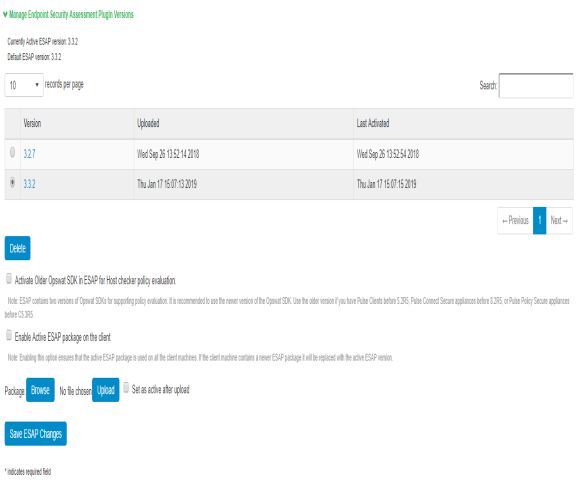Select the radio button for version 3.3.2
The width and height of the screenshot is (576, 480).
click(x=12, y=182)
